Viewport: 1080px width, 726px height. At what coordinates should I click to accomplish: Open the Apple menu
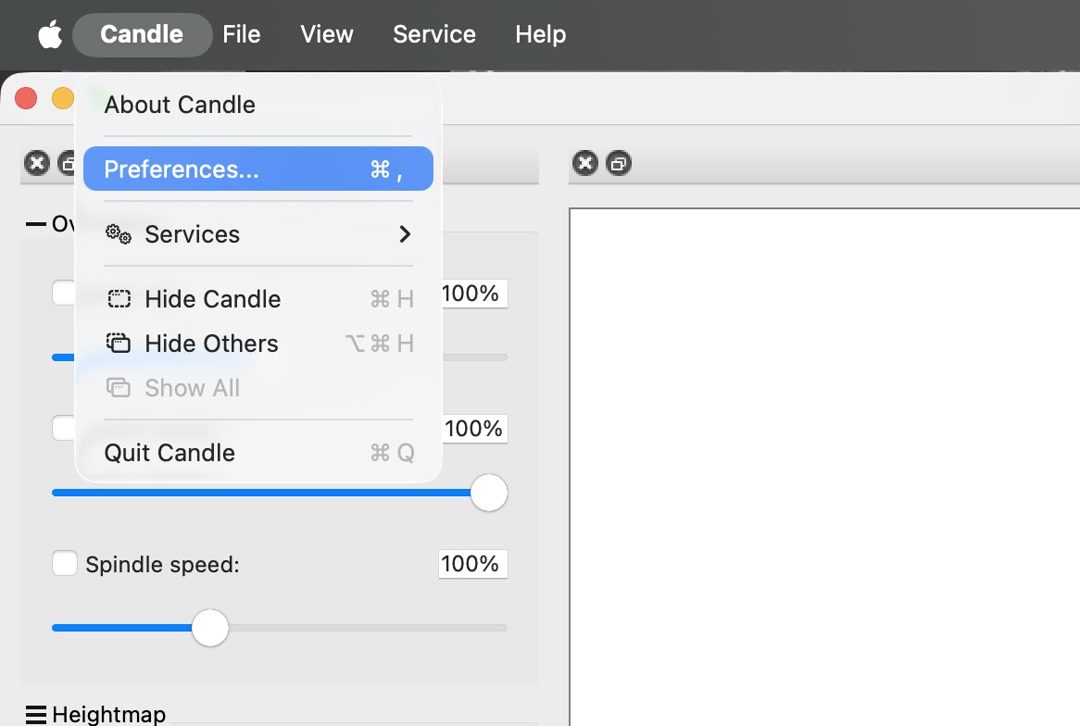(x=49, y=35)
